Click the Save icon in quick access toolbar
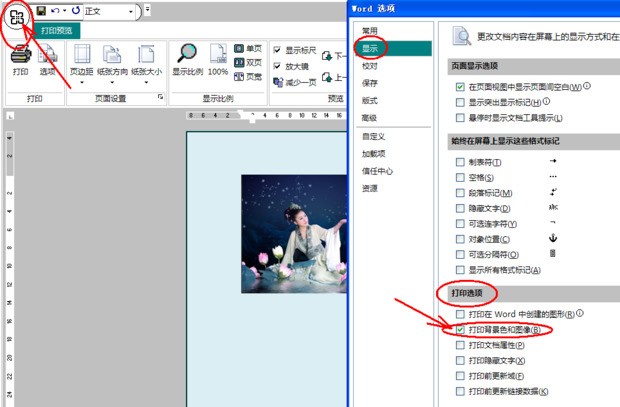The image size is (620, 407). 42,11
